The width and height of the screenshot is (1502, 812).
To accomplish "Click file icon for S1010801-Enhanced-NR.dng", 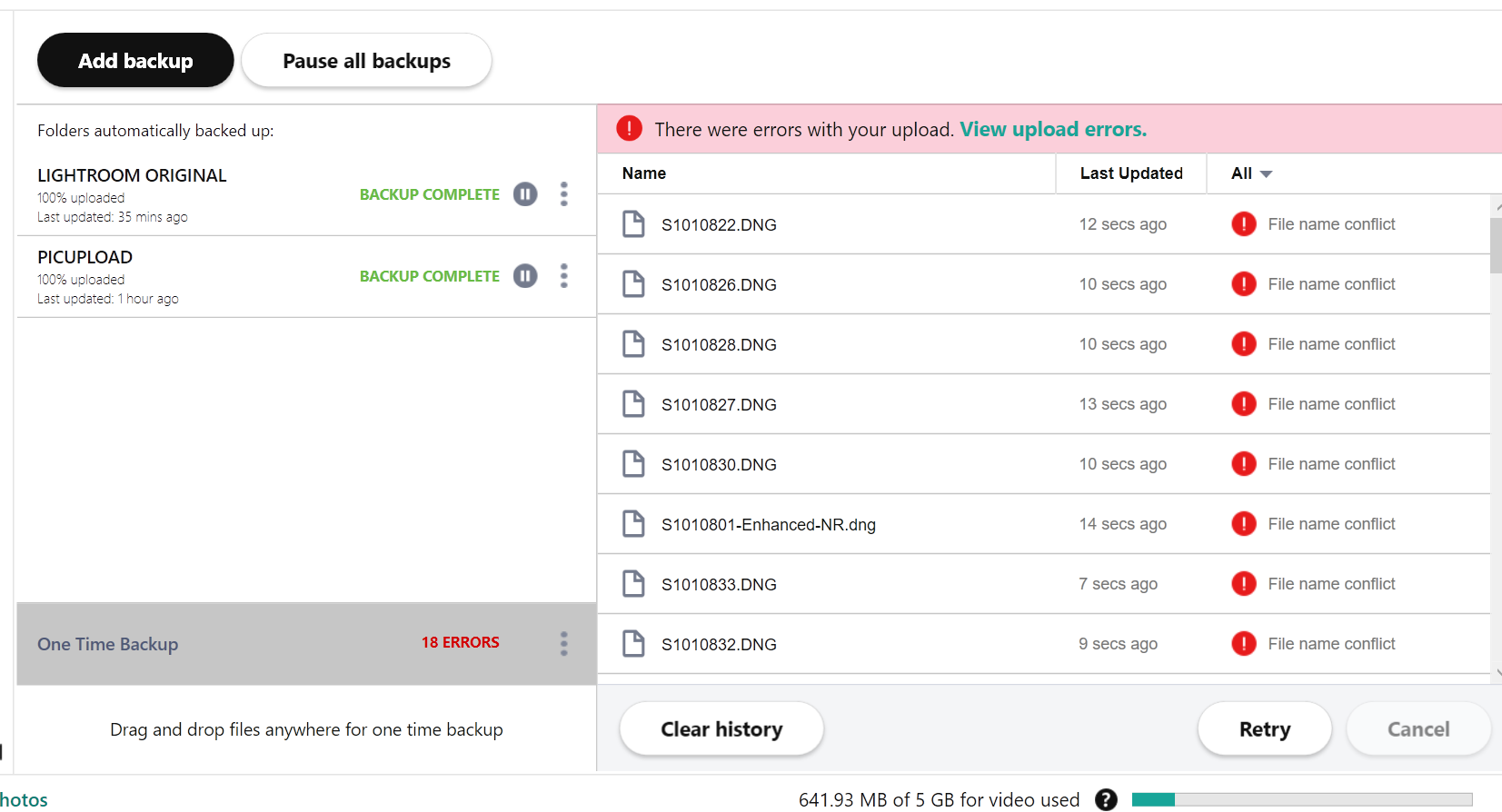I will click(633, 524).
